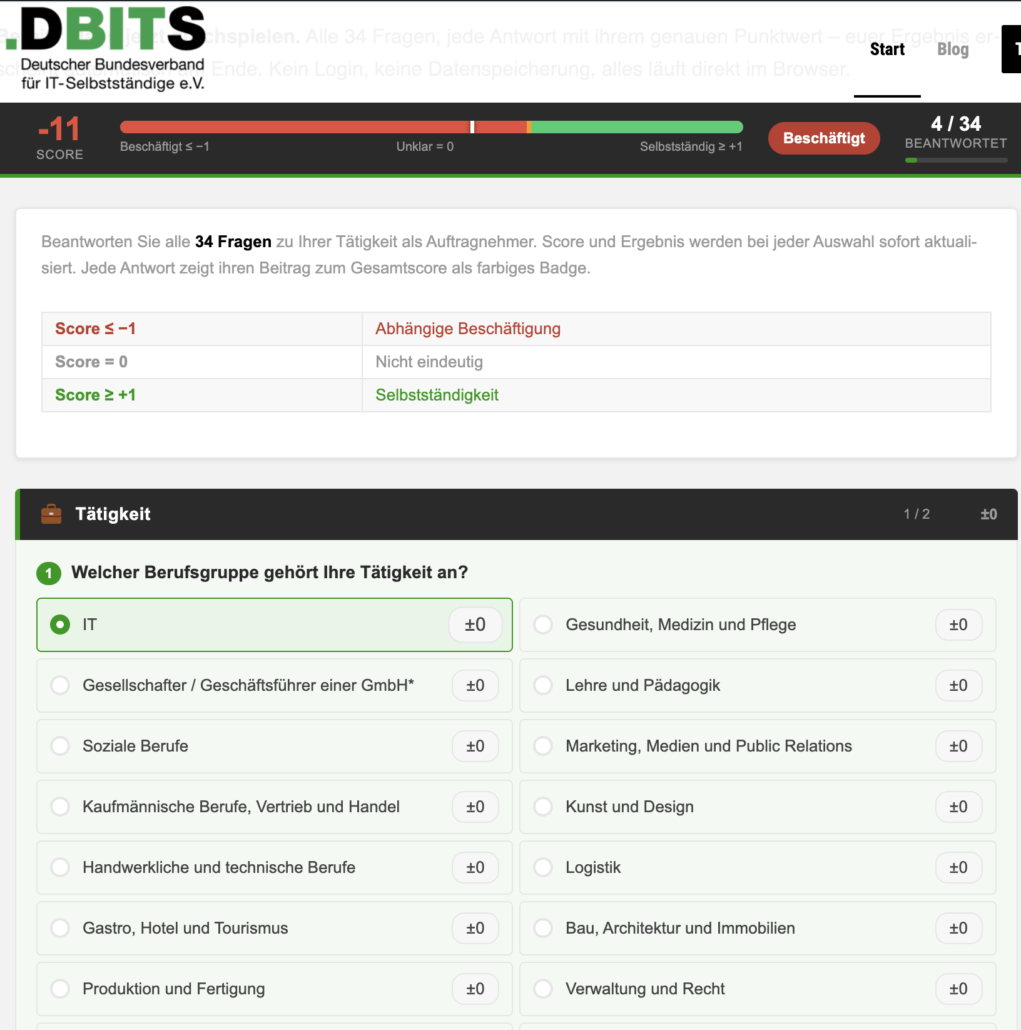Choose Kunst und Design profession

click(x=543, y=807)
